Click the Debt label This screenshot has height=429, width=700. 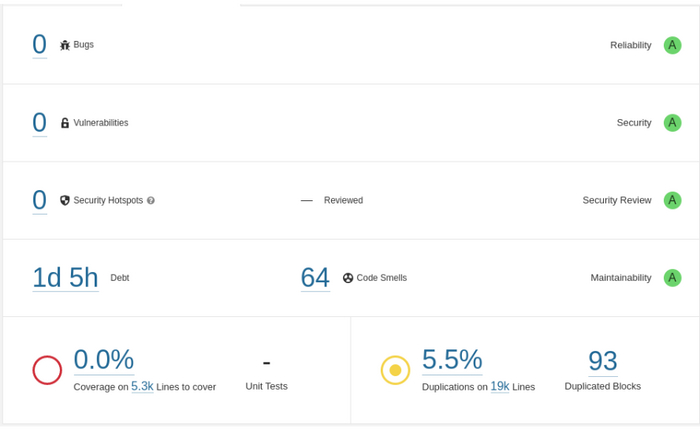[120, 278]
